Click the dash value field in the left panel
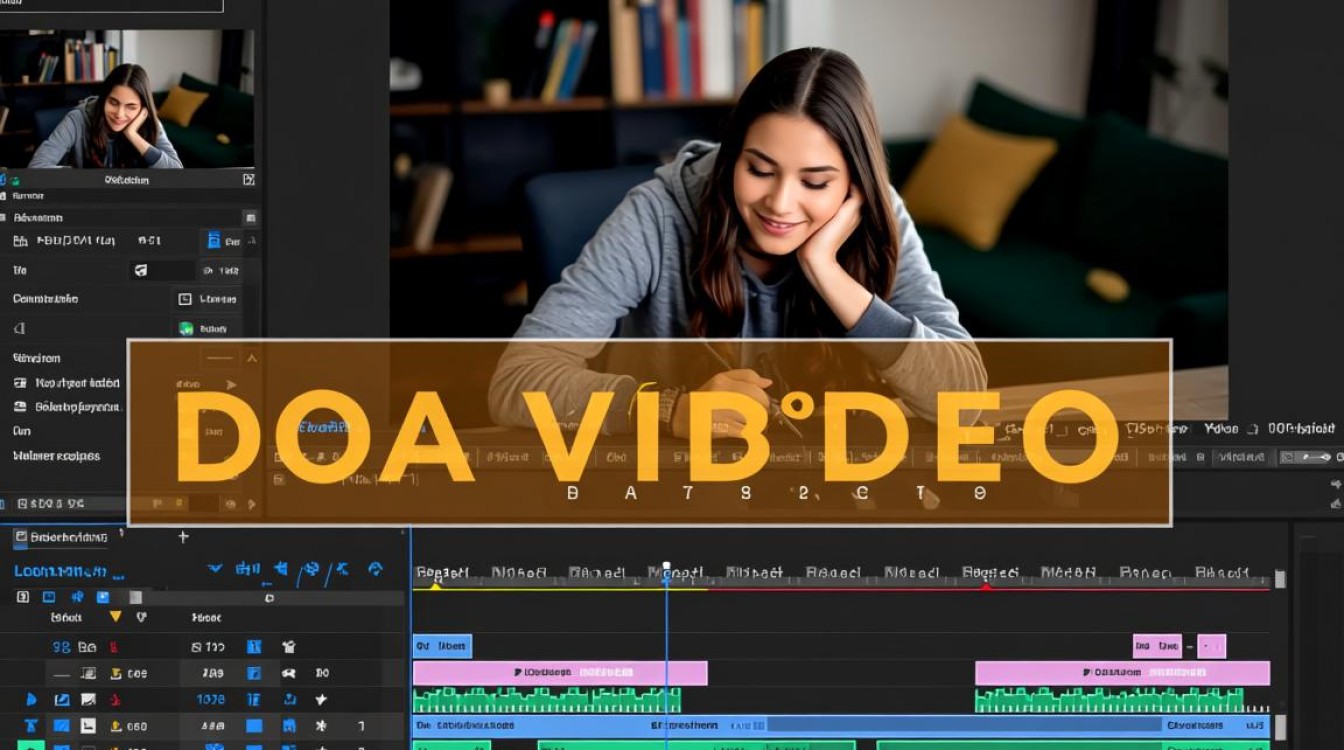Screen dimensions: 1344x750 click(219, 358)
